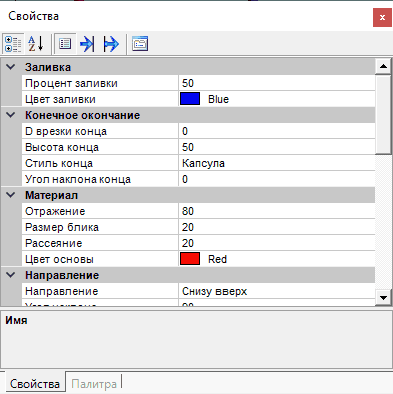
Task: Select the Направление value Снизу вверх
Action: pos(277,291)
